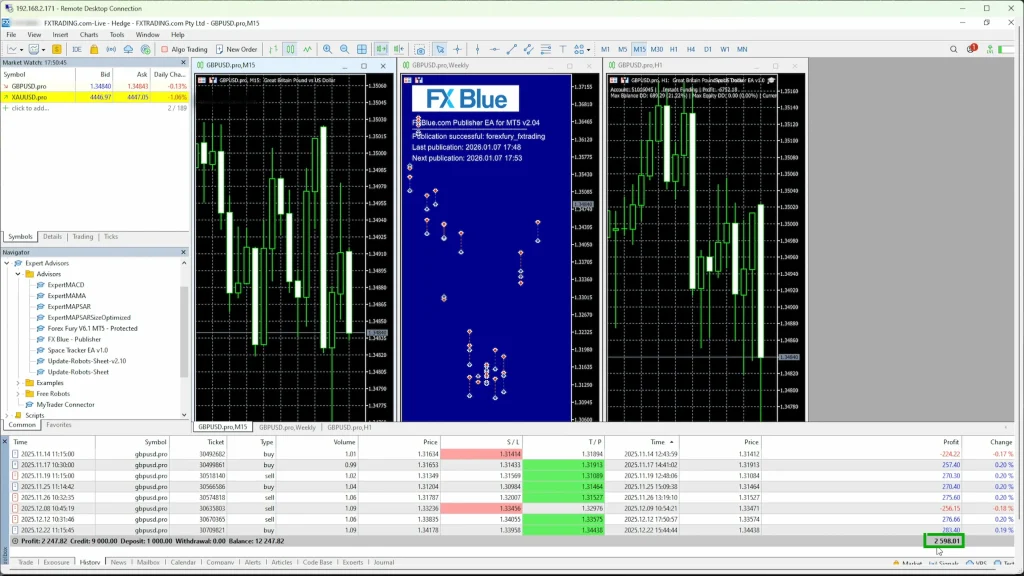This screenshot has height=576, width=1024.
Task: Open the MetaEditor IDE icon
Action: pyautogui.click(x=76, y=49)
